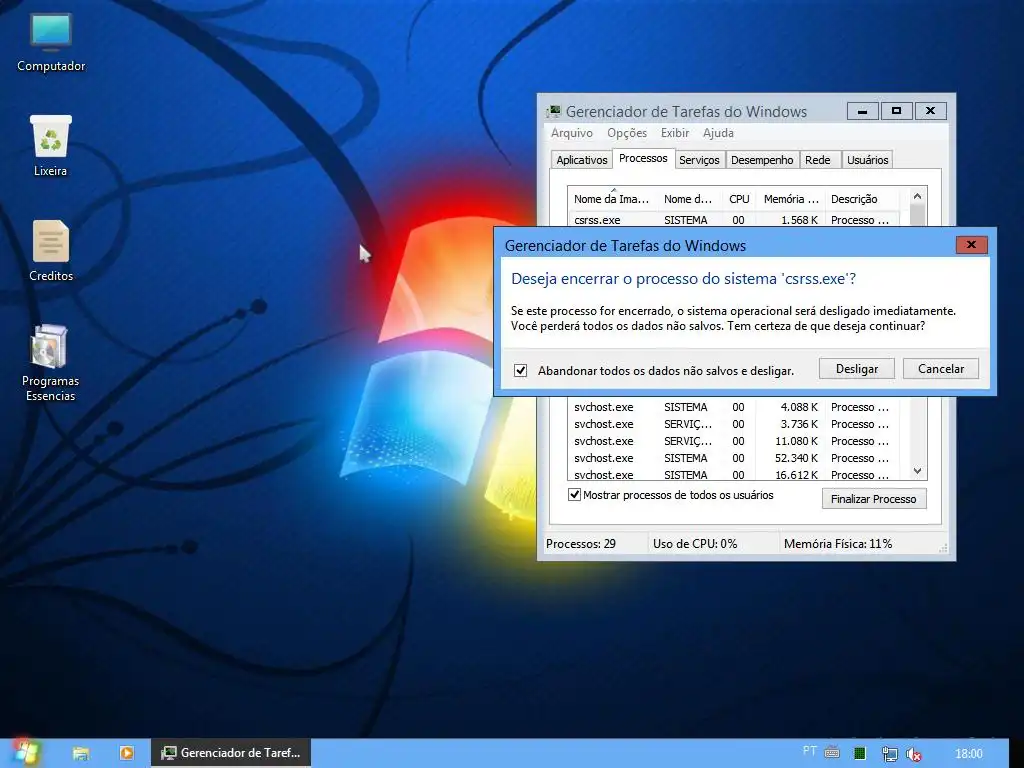The image size is (1024, 768).
Task: Sort by Descrição column header
Action: coord(862,199)
